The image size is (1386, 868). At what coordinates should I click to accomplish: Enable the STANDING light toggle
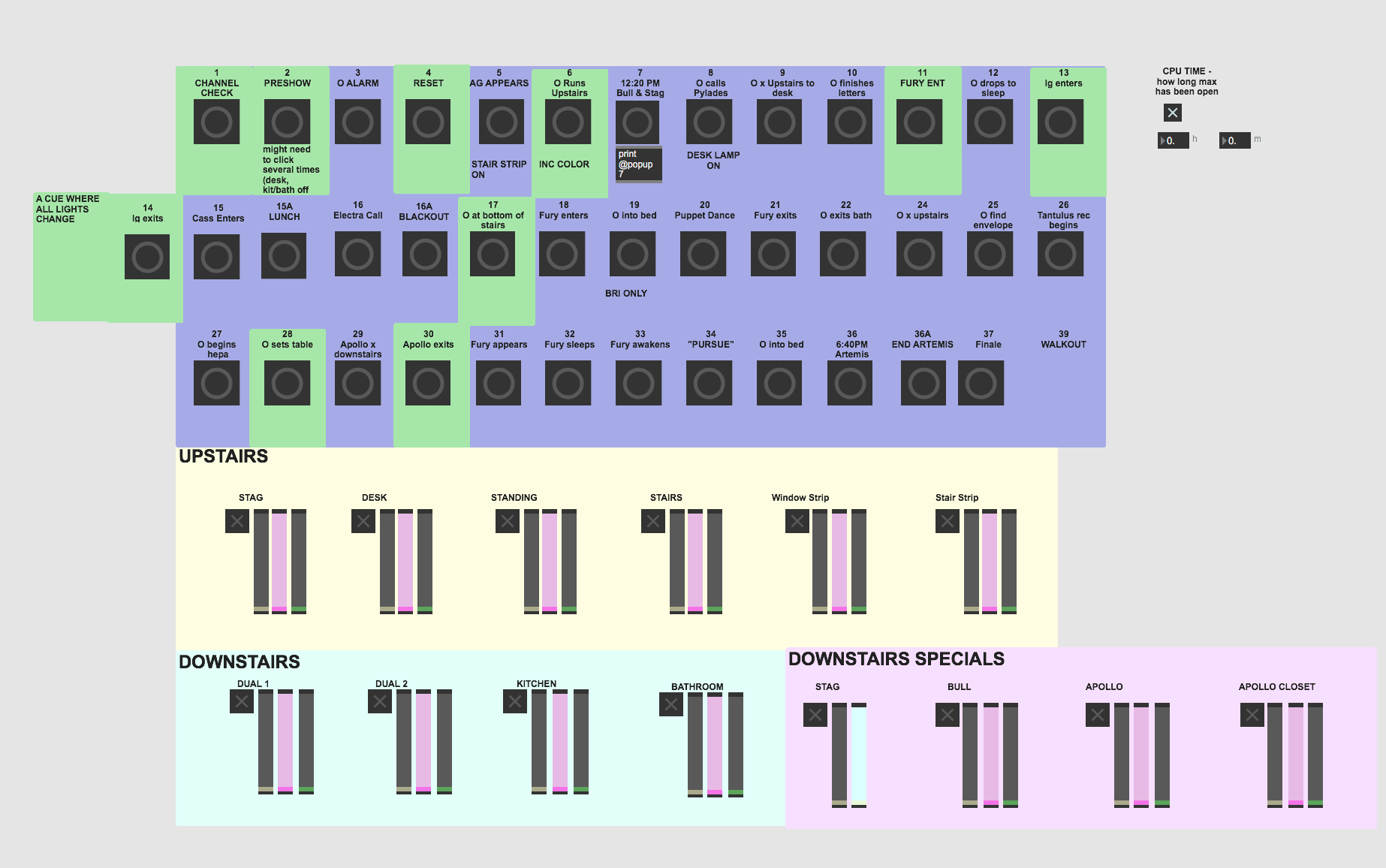point(508,521)
